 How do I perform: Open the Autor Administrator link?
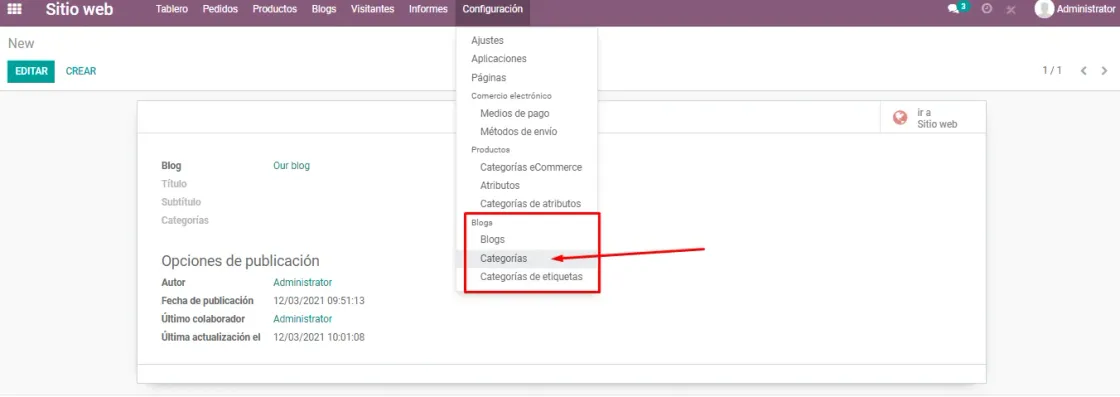(303, 282)
